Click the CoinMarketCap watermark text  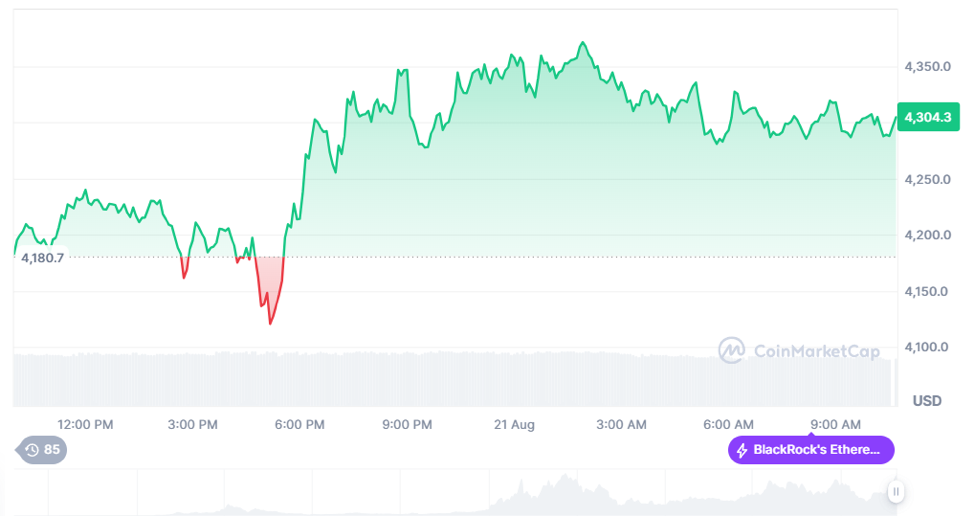pyautogui.click(x=816, y=351)
